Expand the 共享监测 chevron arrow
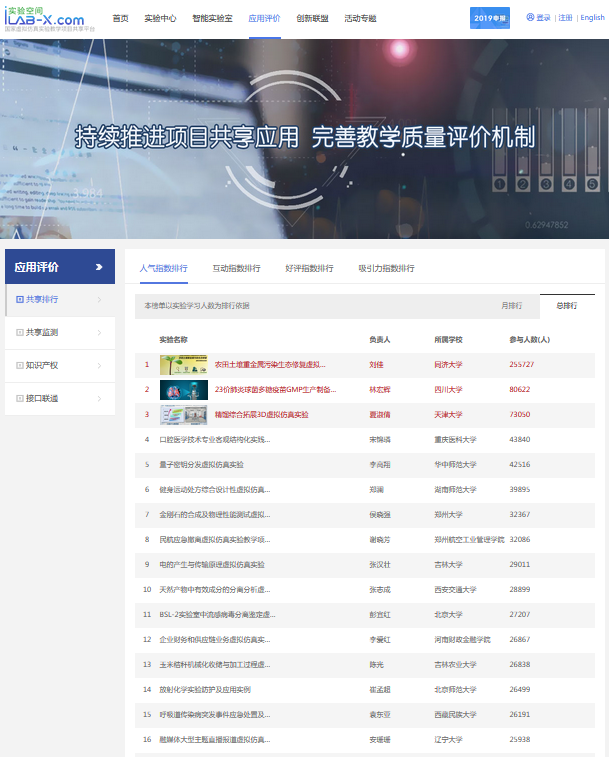This screenshot has width=609, height=757. (99, 332)
